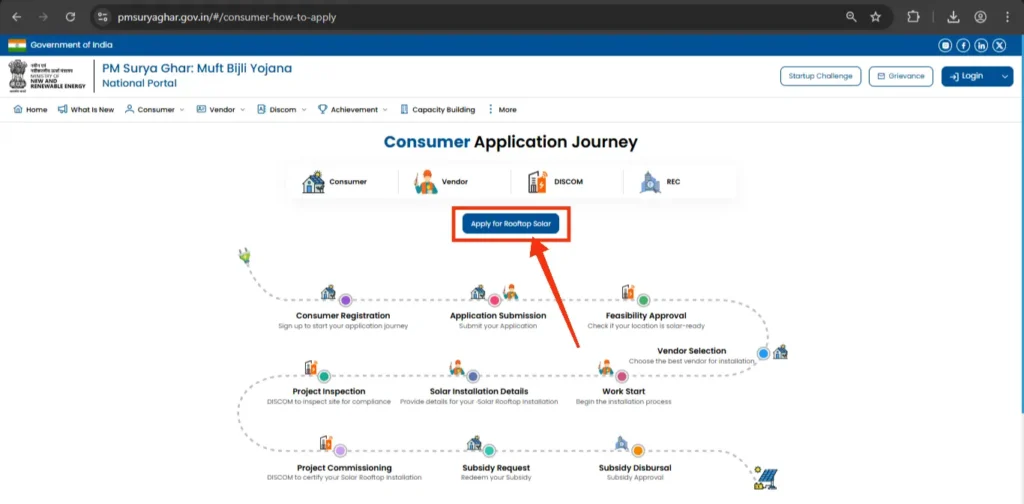
Task: Expand the Consumer menu dropdown
Action: point(155,110)
